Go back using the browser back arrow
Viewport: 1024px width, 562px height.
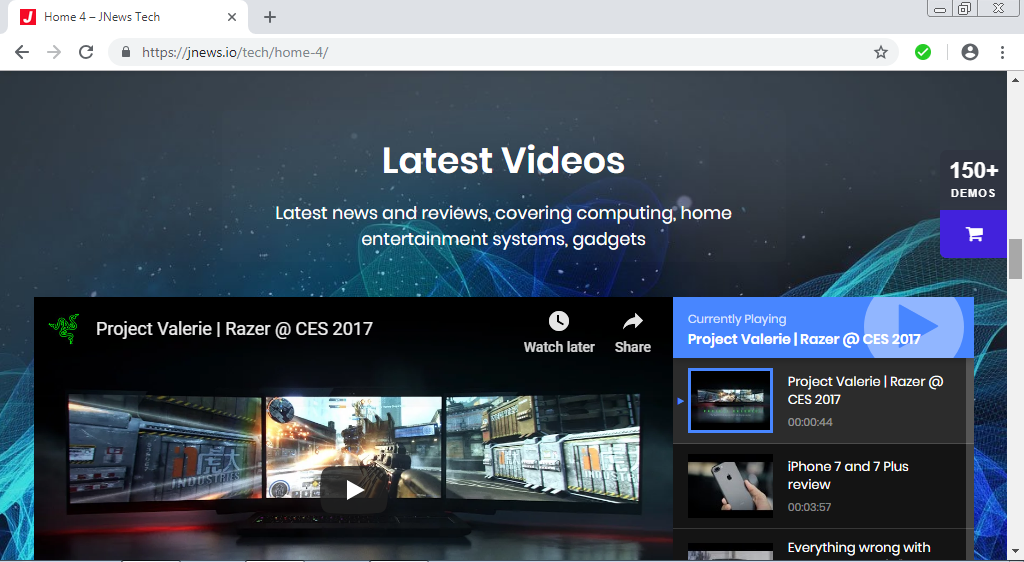22,52
